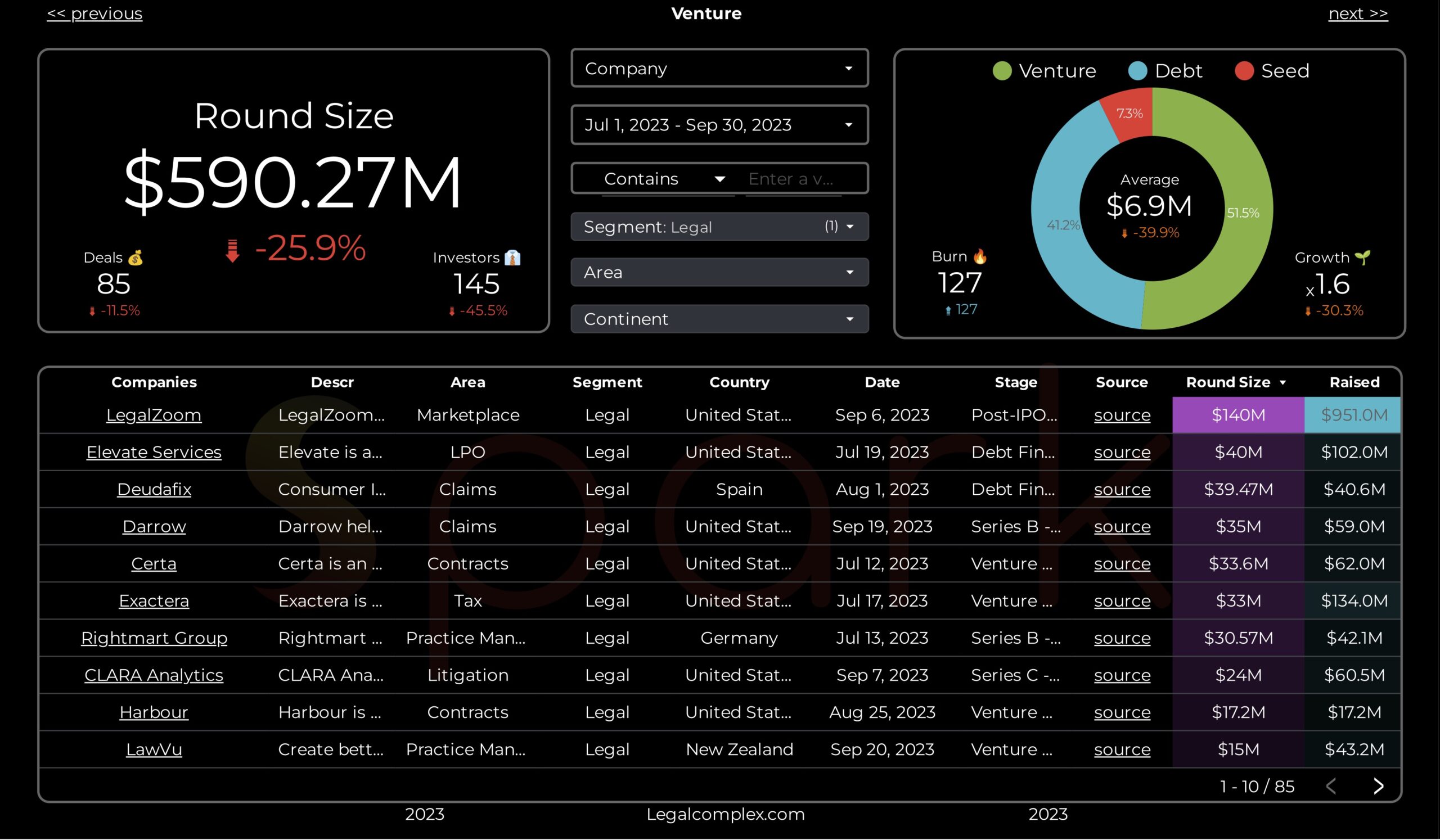Image resolution: width=1440 pixels, height=840 pixels.
Task: Click the Deals money bag icon
Action: [x=136, y=258]
